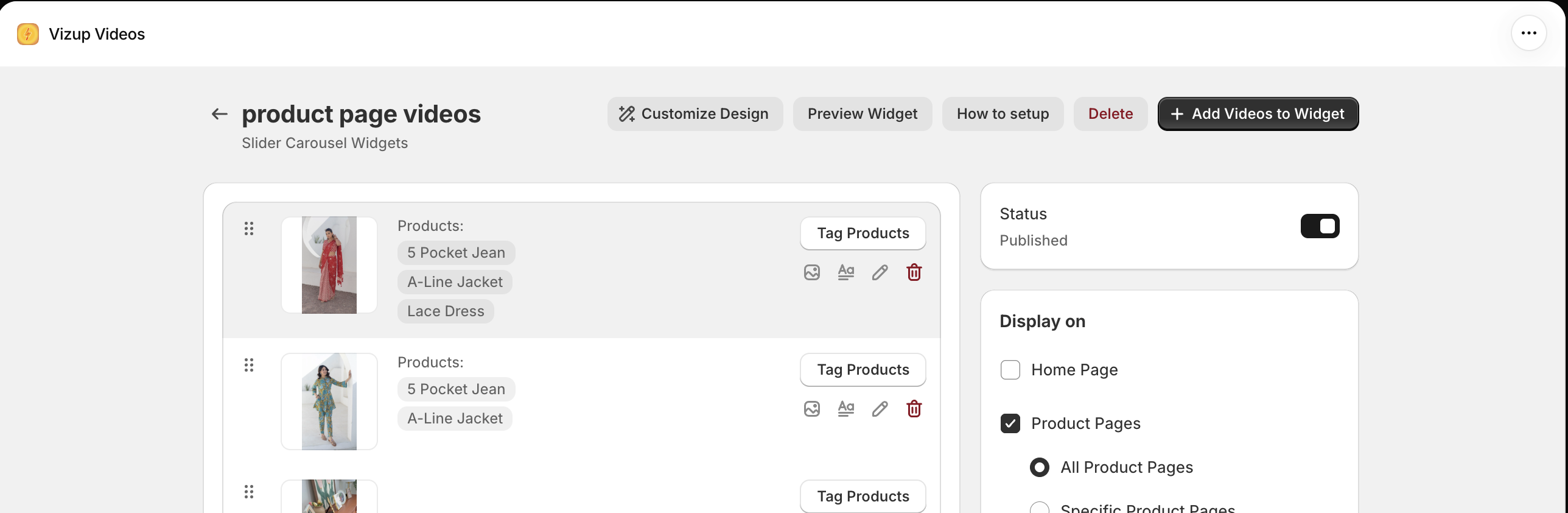Screen dimensions: 1568x513
Task: Change thumbnail image icon for green outfit video
Action: pos(812,409)
